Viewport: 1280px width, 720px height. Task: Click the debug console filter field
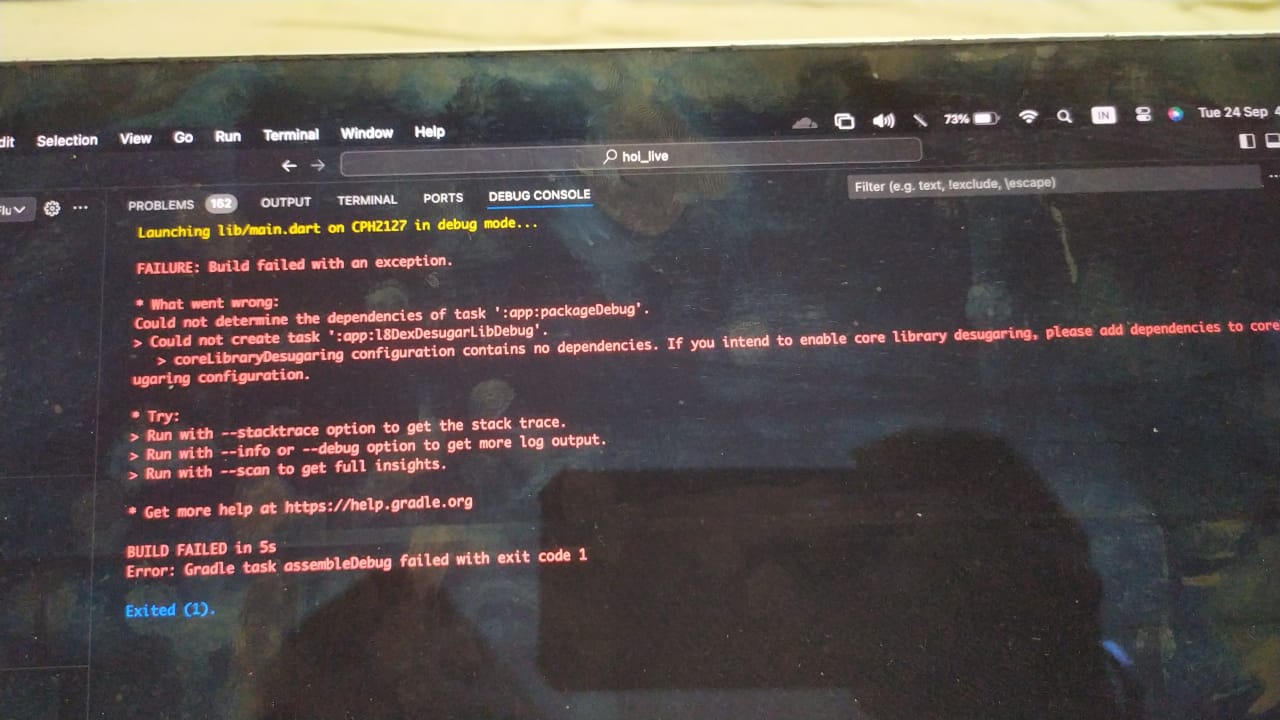pyautogui.click(x=1050, y=184)
